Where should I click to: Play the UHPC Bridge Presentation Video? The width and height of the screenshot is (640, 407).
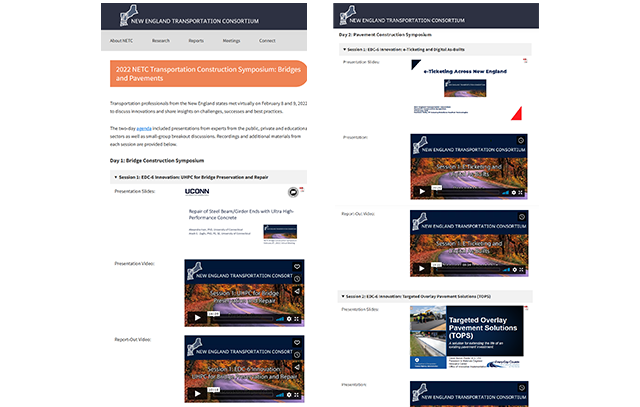pos(198,318)
